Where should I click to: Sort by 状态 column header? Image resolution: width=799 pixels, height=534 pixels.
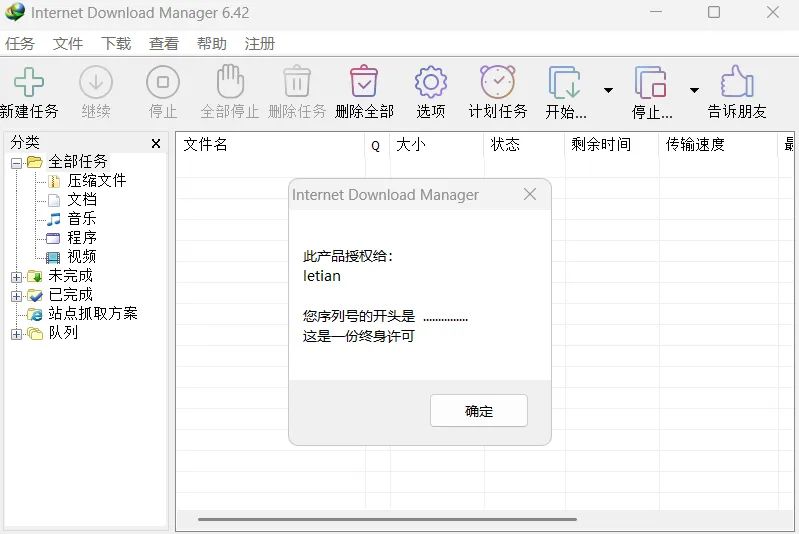click(524, 145)
